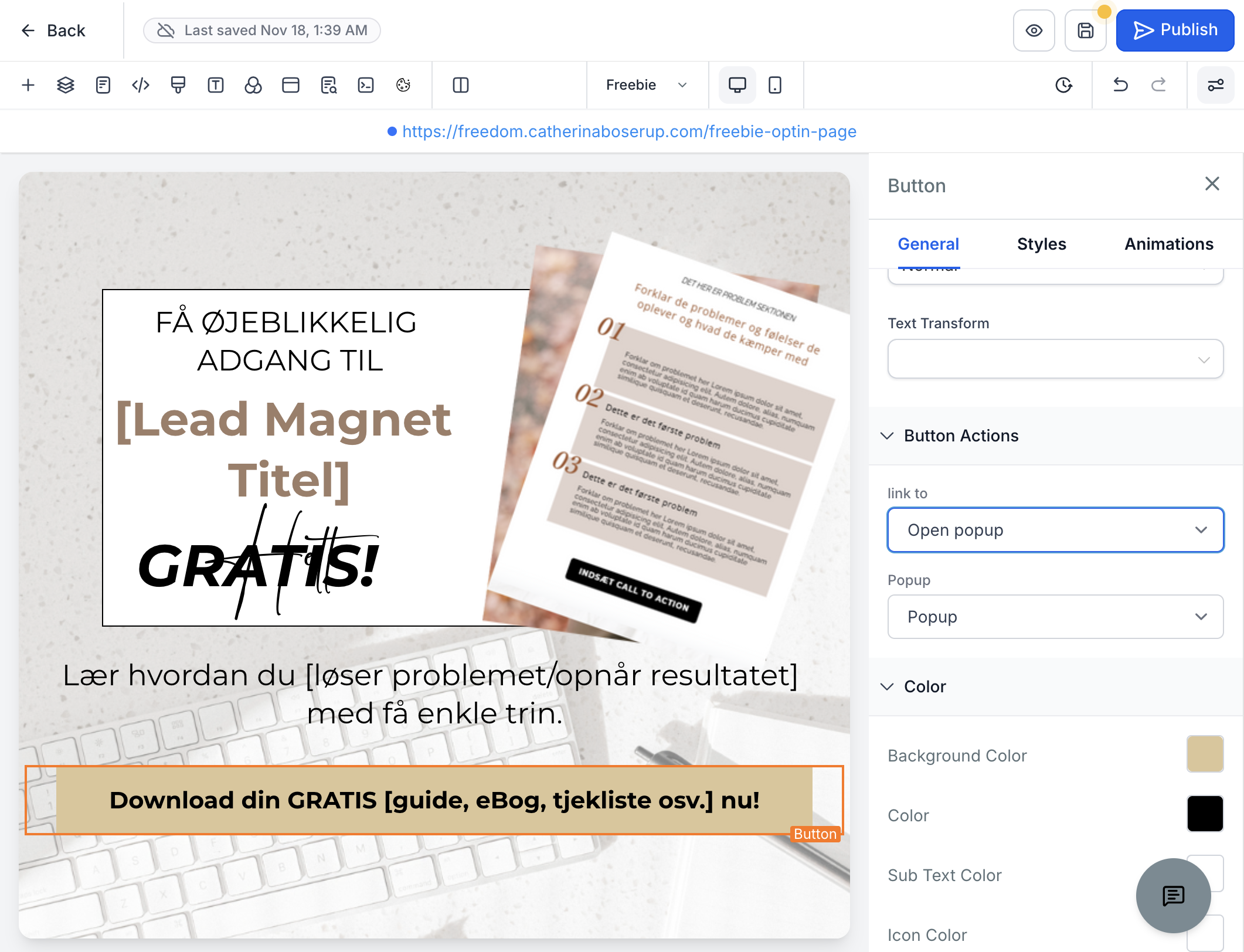Screen dimensions: 1244x952
Task: Select the Download din GRATIS button element
Action: (434, 800)
